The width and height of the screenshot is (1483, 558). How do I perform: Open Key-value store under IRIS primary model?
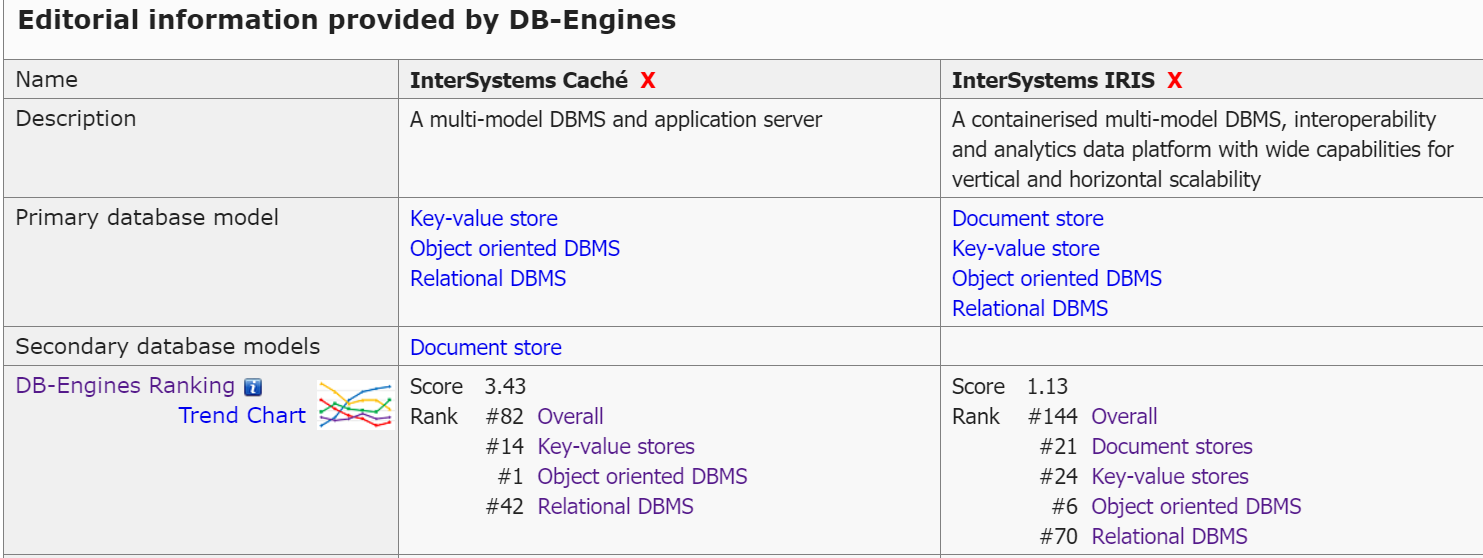[1026, 249]
